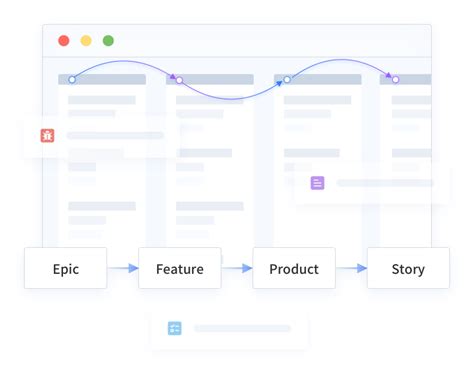Select the Epic box
Viewport: 474px width, 366px height.
66,268
